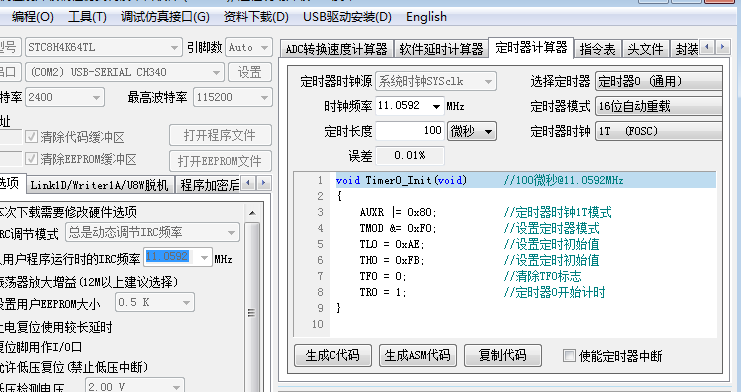
Task: Click code line TF0 = 0
Action: click(x=383, y=276)
